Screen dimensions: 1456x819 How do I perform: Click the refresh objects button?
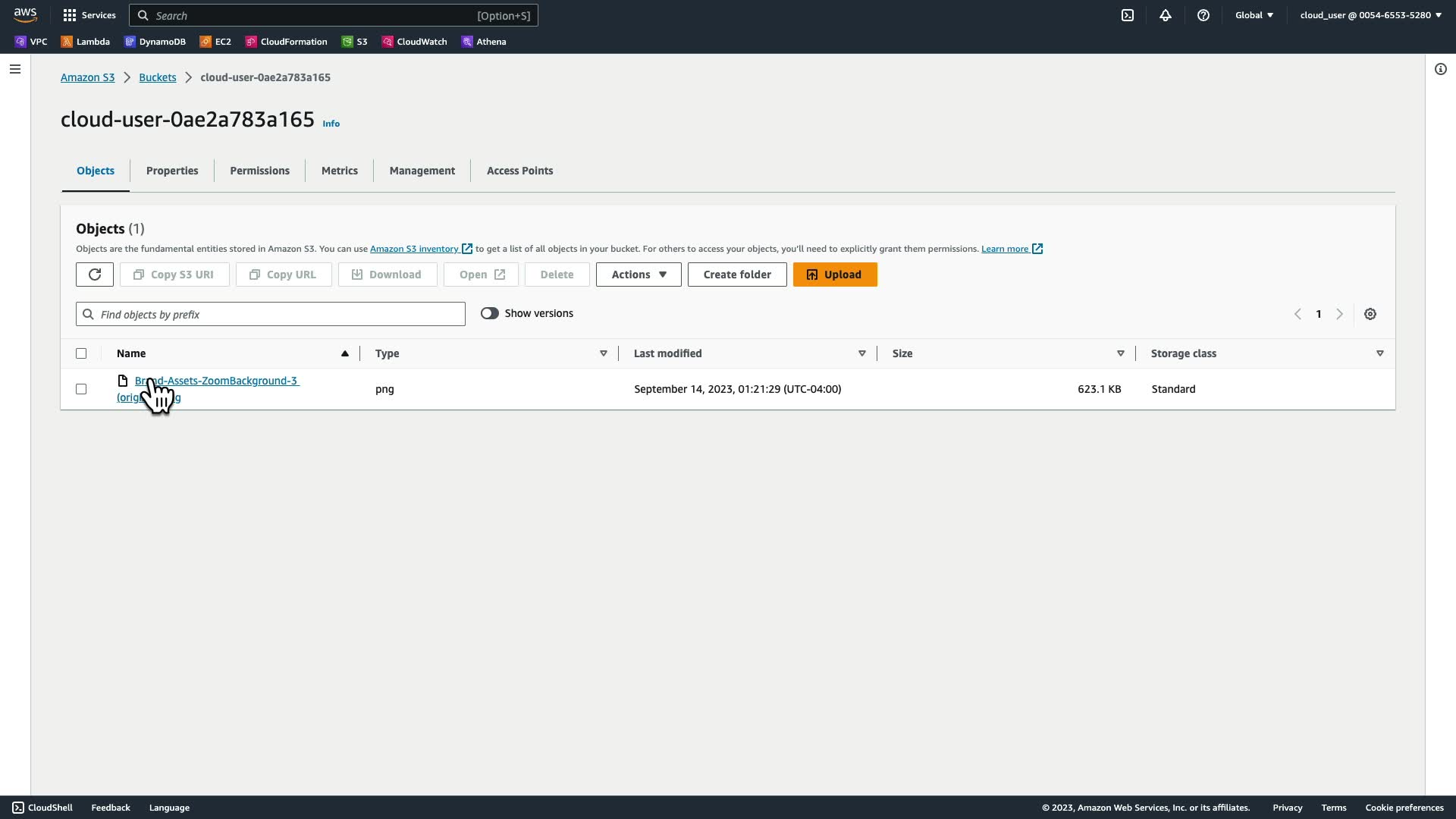(x=95, y=275)
